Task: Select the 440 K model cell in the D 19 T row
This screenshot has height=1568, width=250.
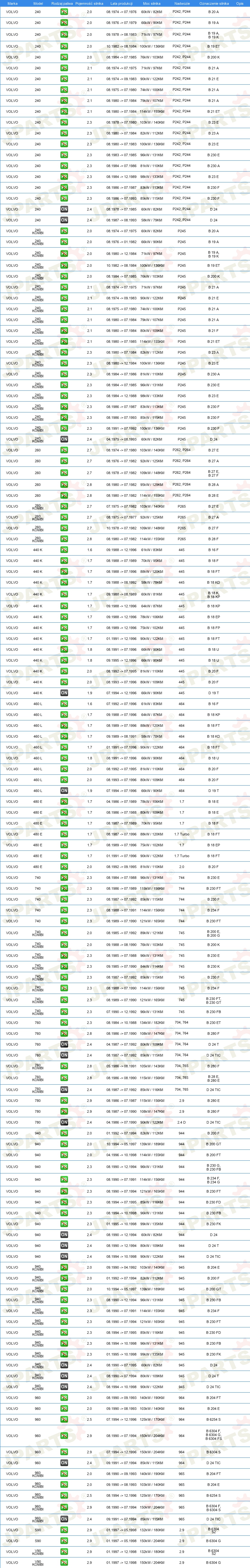Action: pos(38,693)
